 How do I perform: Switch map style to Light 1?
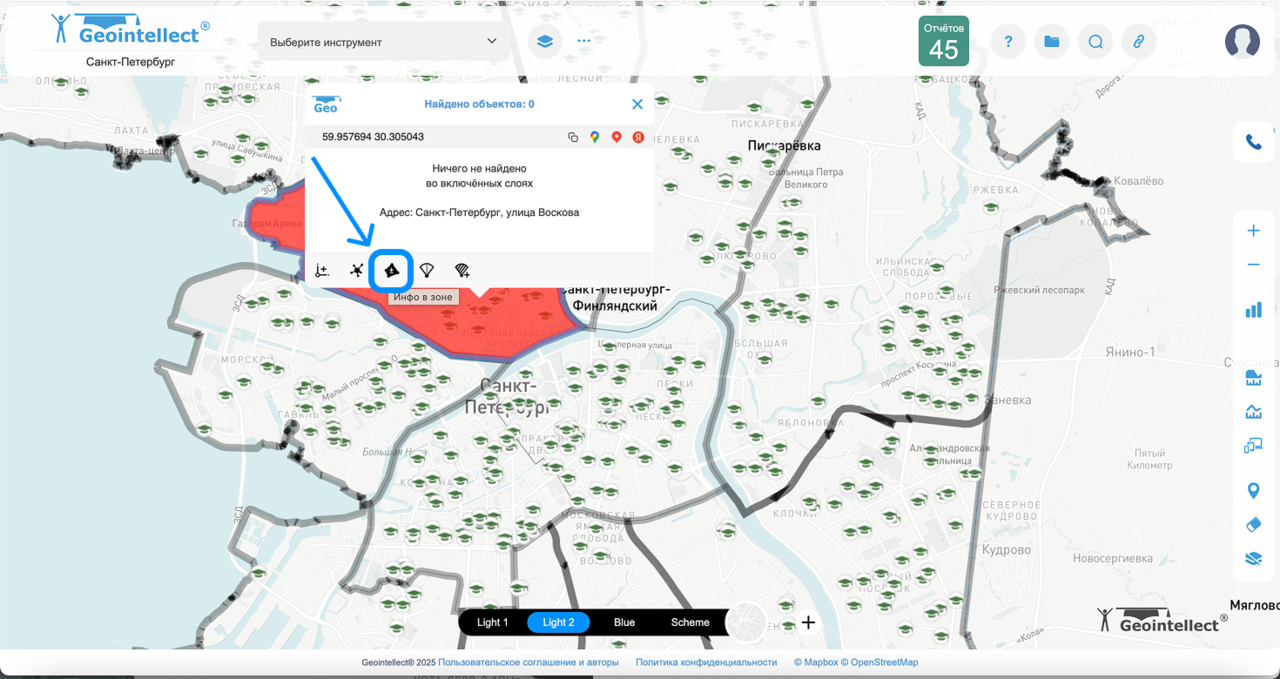492,622
